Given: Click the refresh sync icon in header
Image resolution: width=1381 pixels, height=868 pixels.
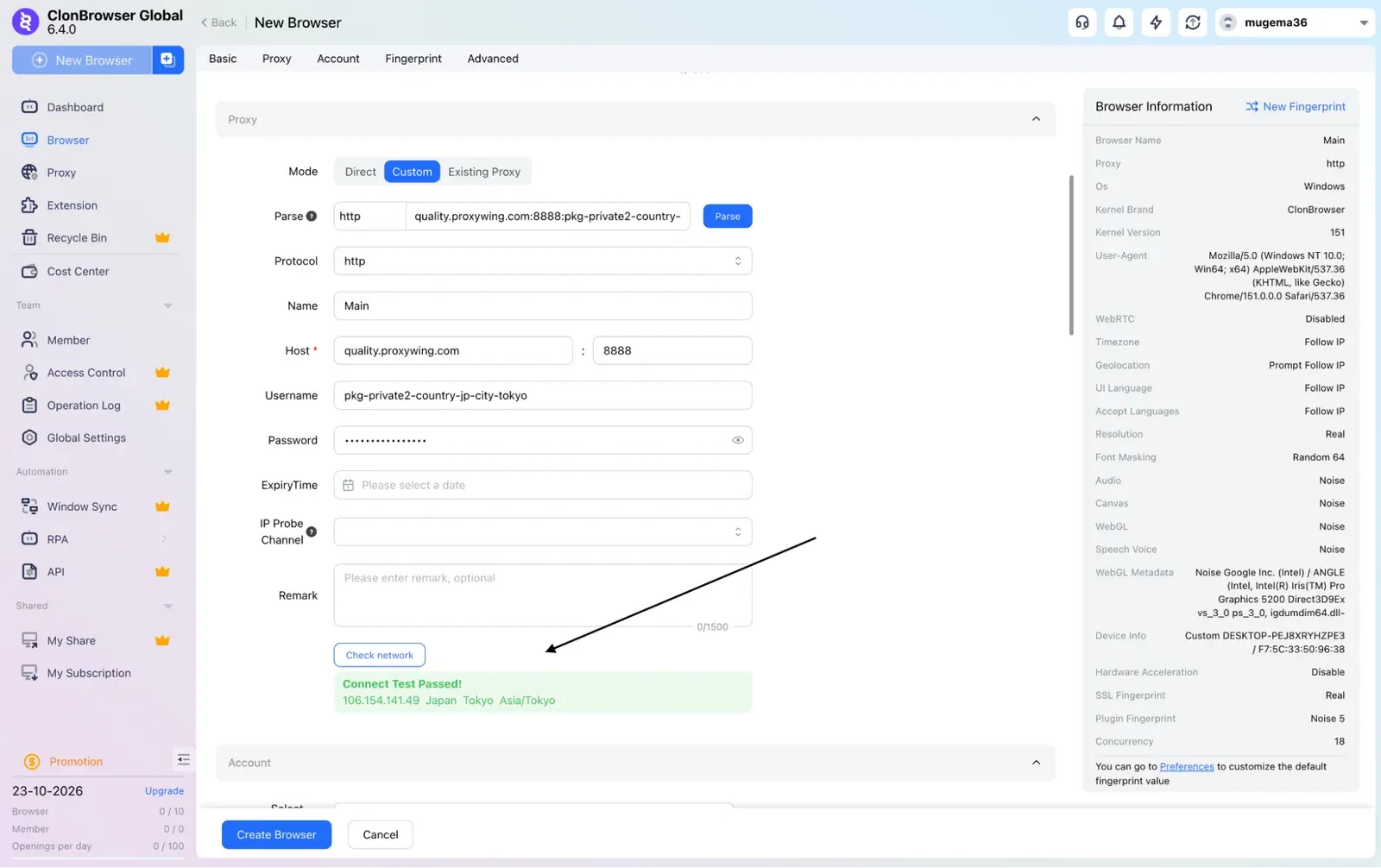Looking at the screenshot, I should (1193, 22).
